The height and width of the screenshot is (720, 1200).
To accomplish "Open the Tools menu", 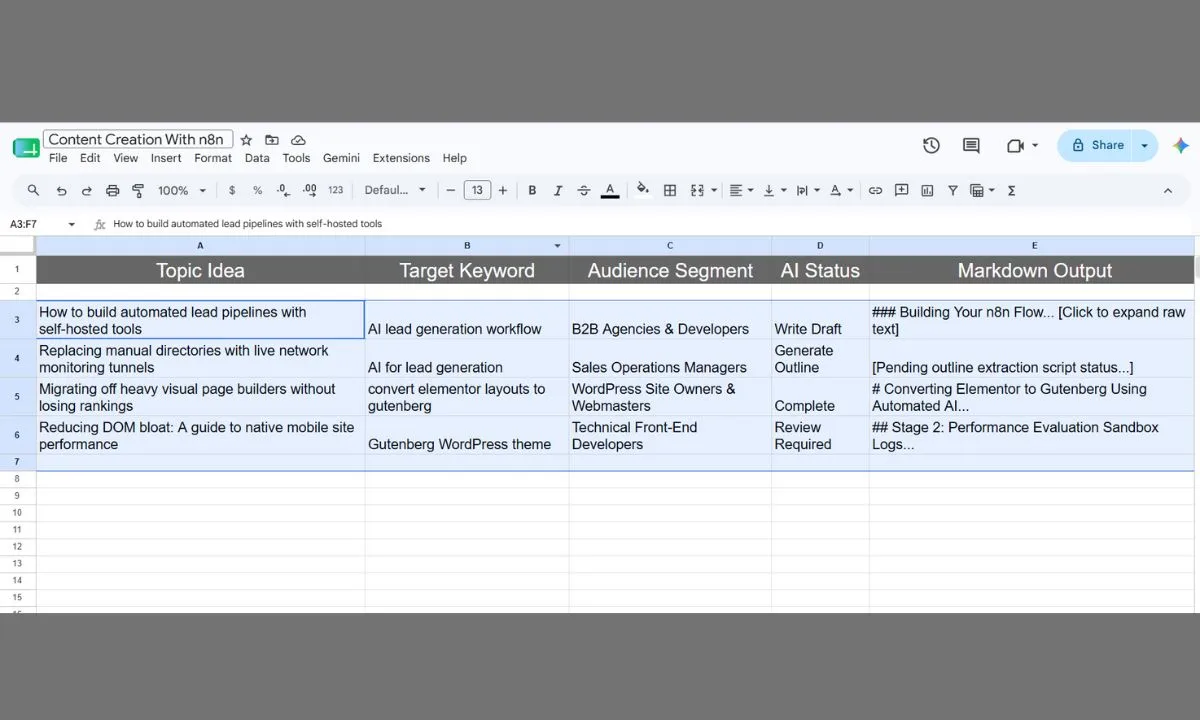I will pos(296,158).
